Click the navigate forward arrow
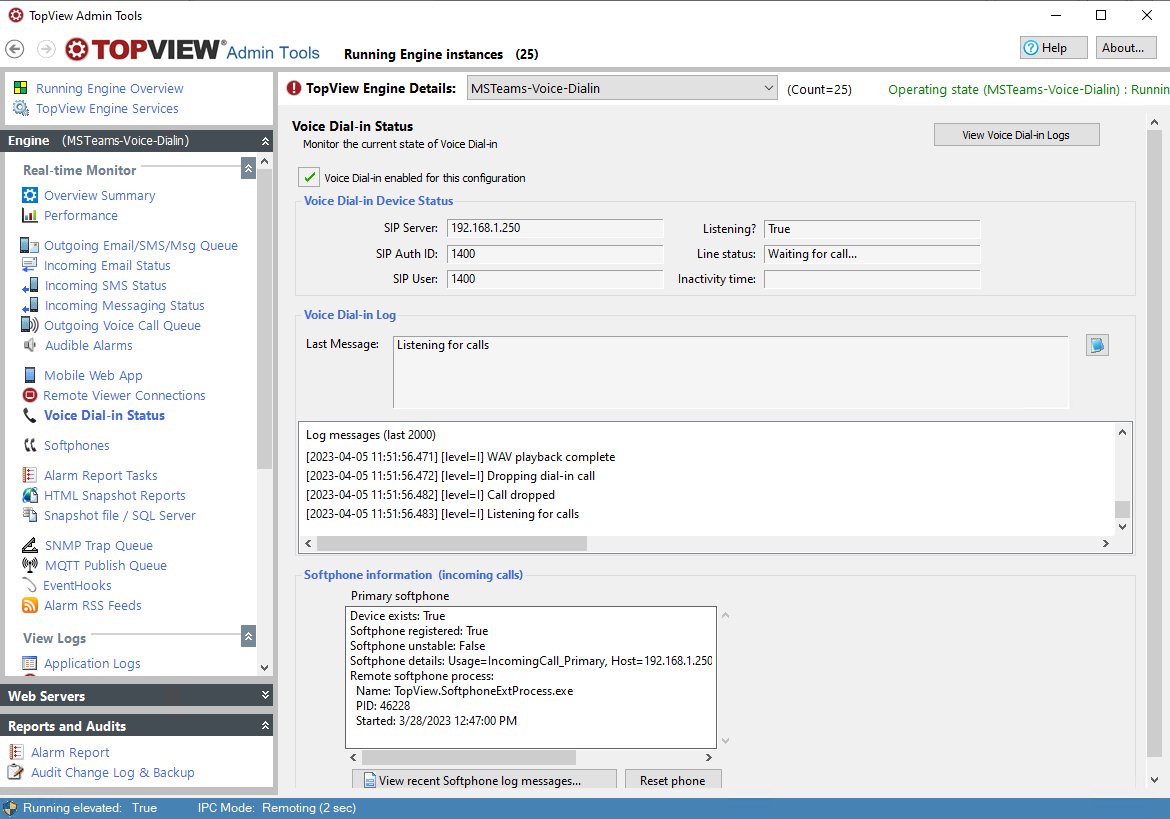The image size is (1170, 819). coord(46,49)
